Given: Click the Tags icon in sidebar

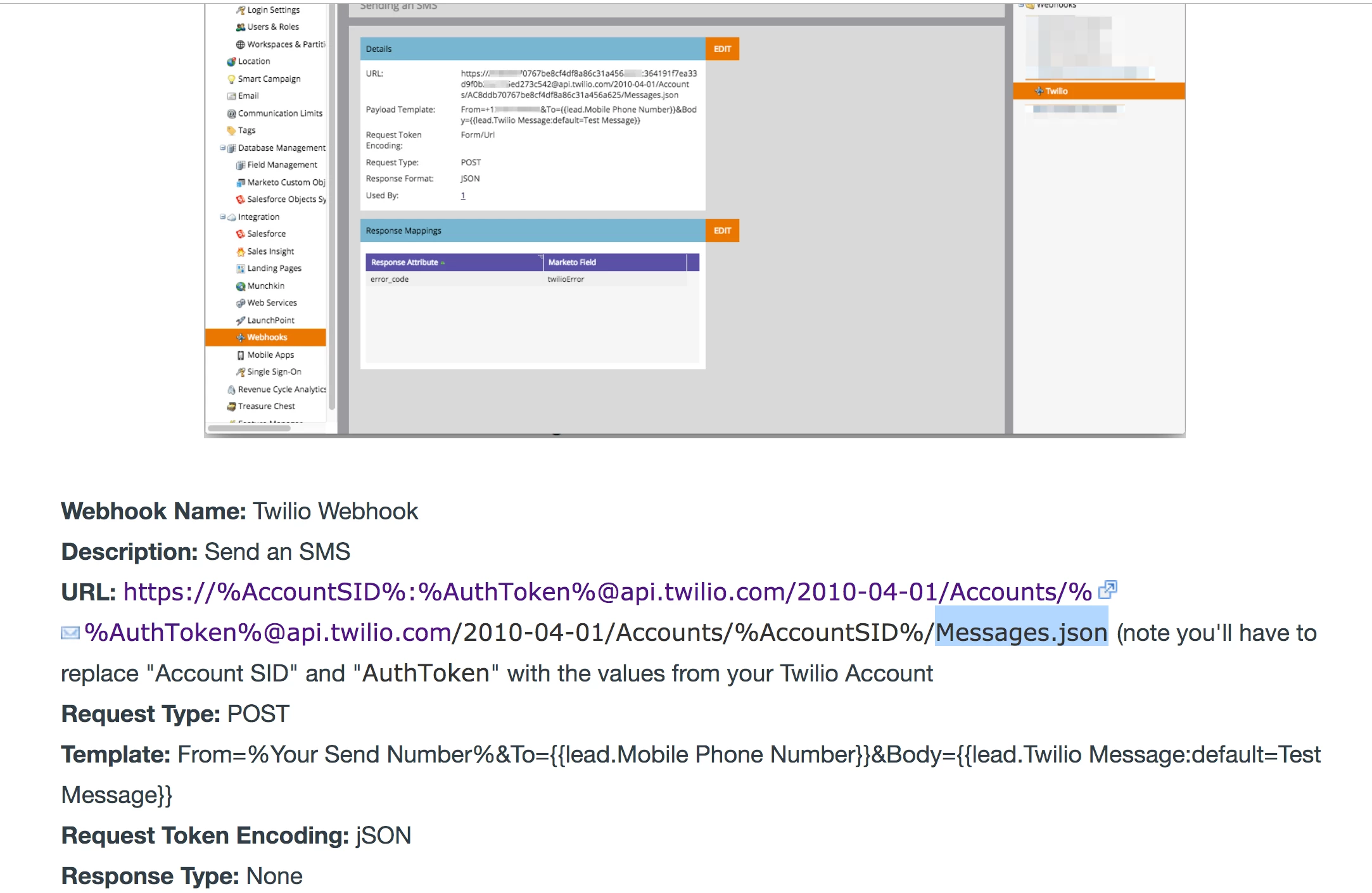Looking at the screenshot, I should click(x=231, y=130).
